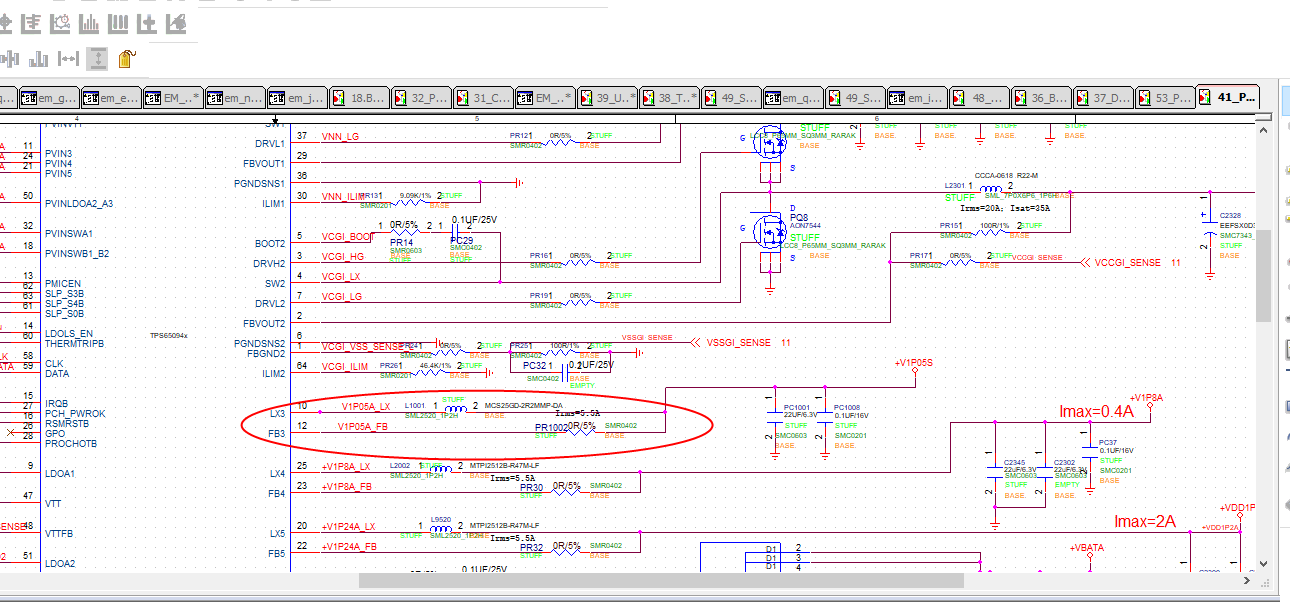Select the VCGI_HG net label
This screenshot has height=604, width=1290.
341,257
